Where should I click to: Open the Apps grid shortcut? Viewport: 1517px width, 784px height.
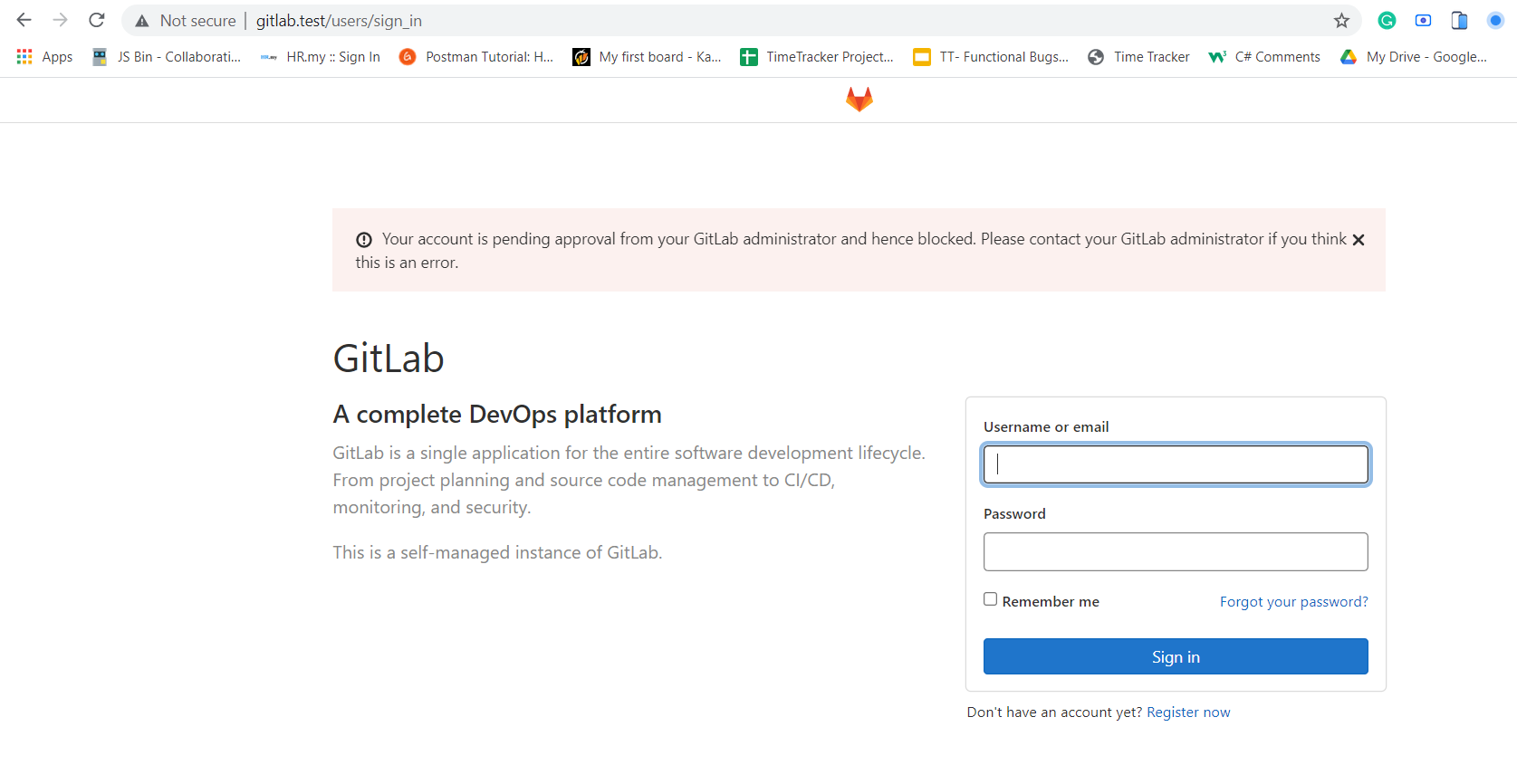(44, 57)
